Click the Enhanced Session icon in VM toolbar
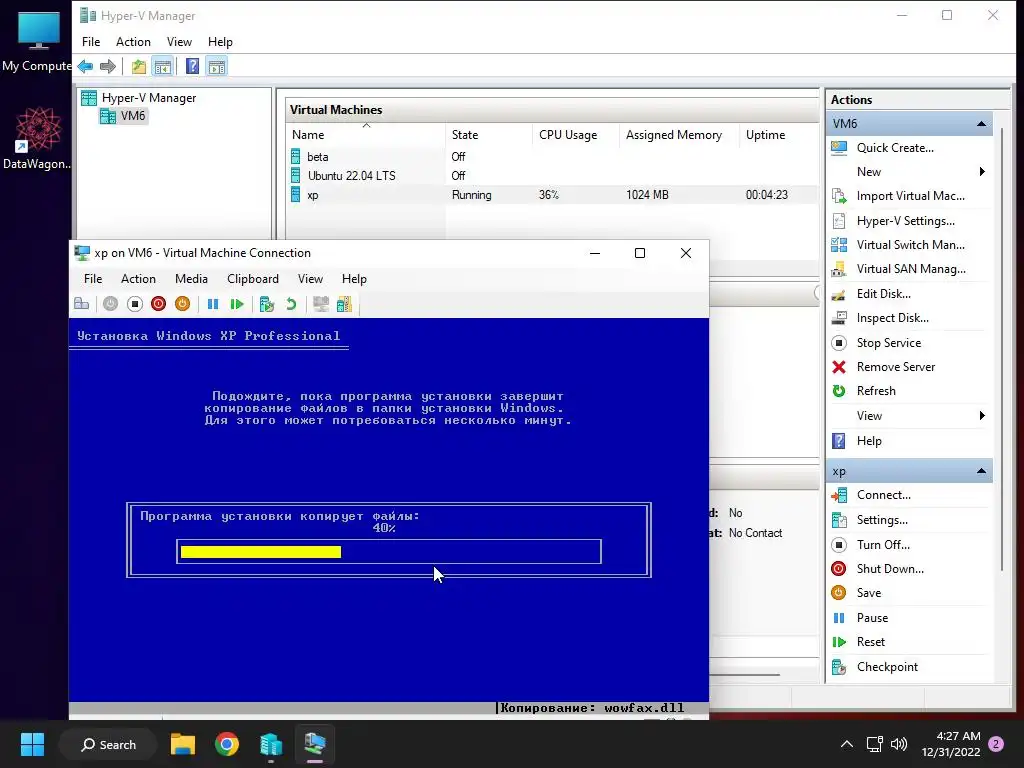 pos(321,304)
